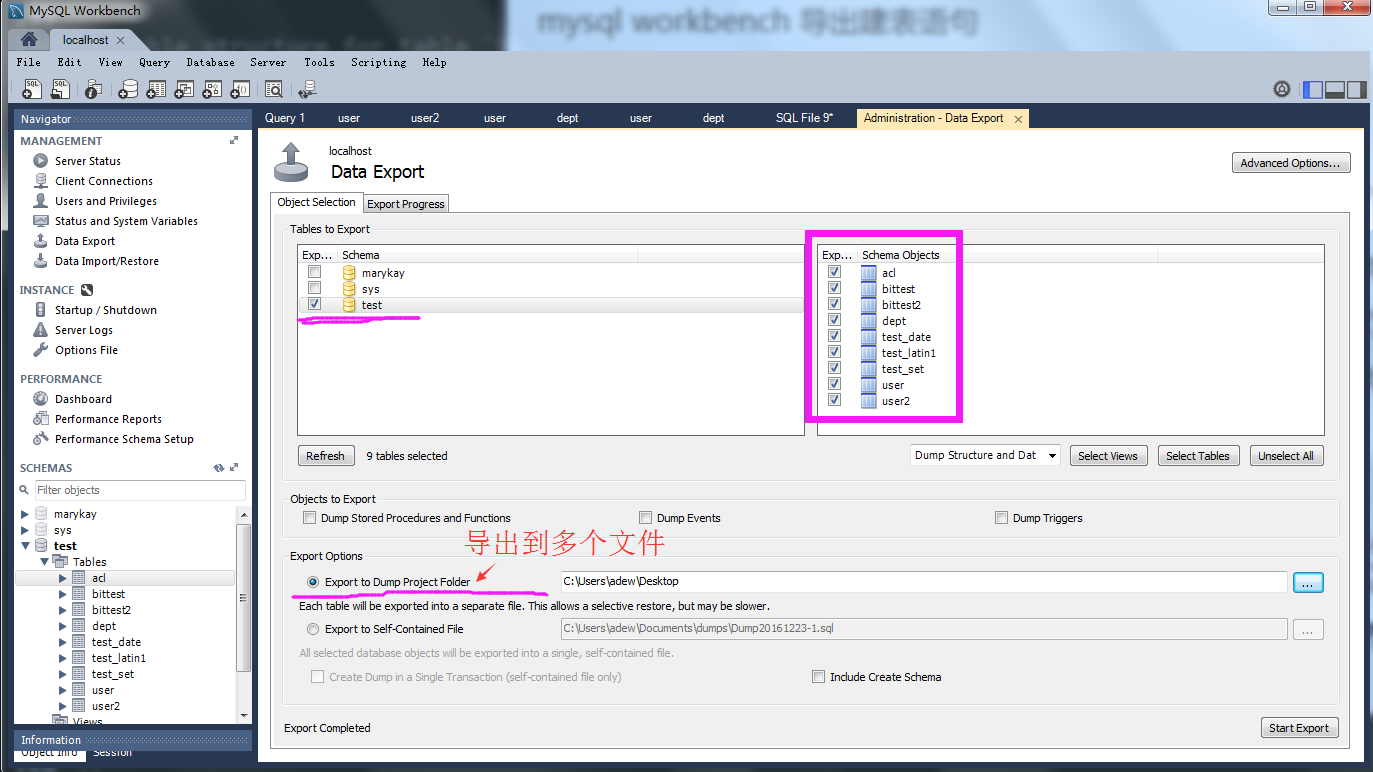
Task: Click Select Tables button
Action: [1198, 456]
